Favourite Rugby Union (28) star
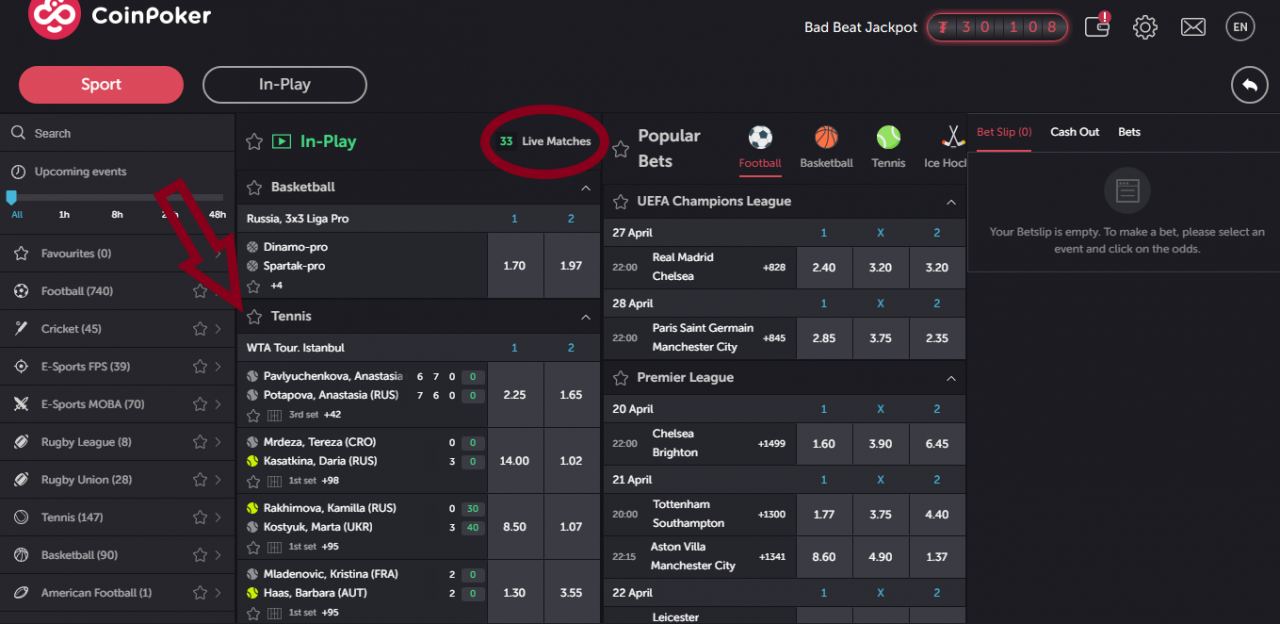Viewport: 1280px width, 624px height. [200, 480]
